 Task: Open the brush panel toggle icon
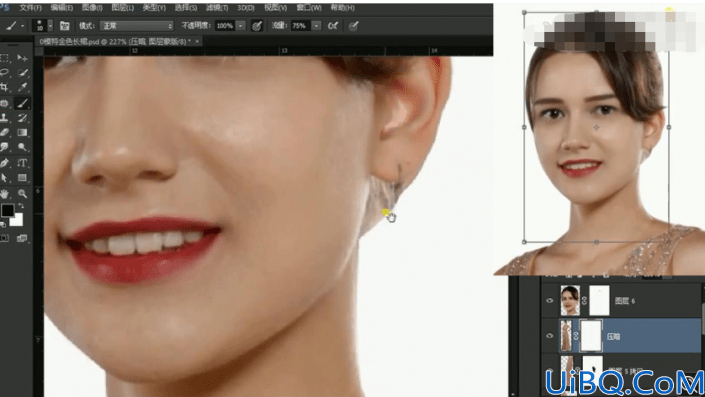coord(65,26)
